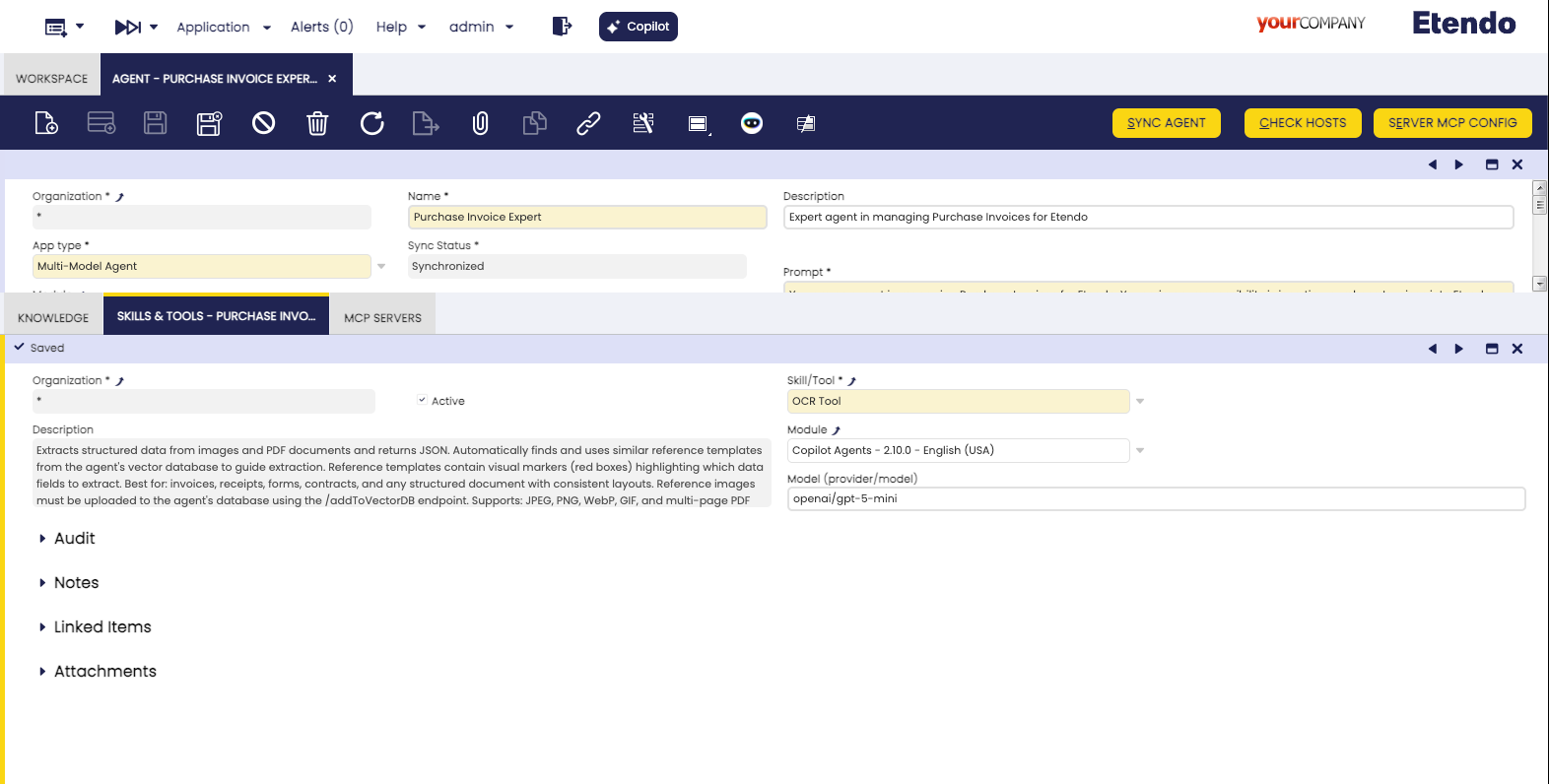Click the Sync Agent button
This screenshot has height=784, width=1549.
[x=1167, y=123]
